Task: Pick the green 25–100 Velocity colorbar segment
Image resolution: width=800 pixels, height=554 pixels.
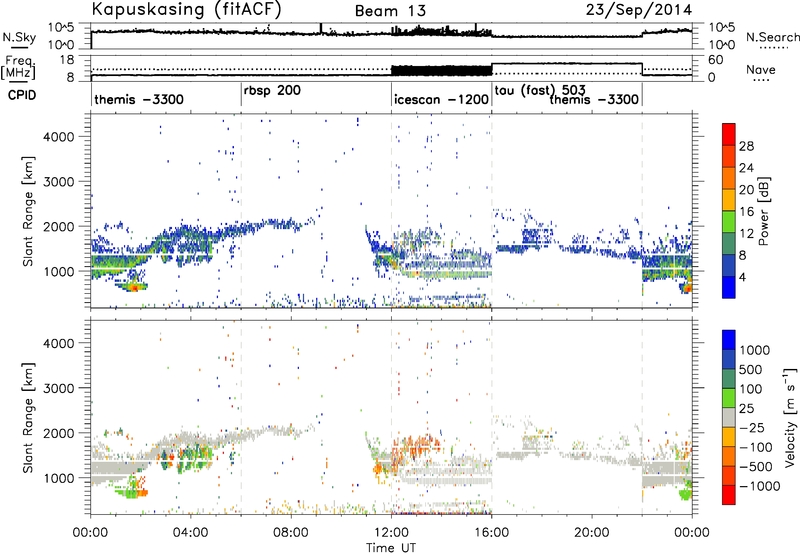Action: click(x=729, y=398)
